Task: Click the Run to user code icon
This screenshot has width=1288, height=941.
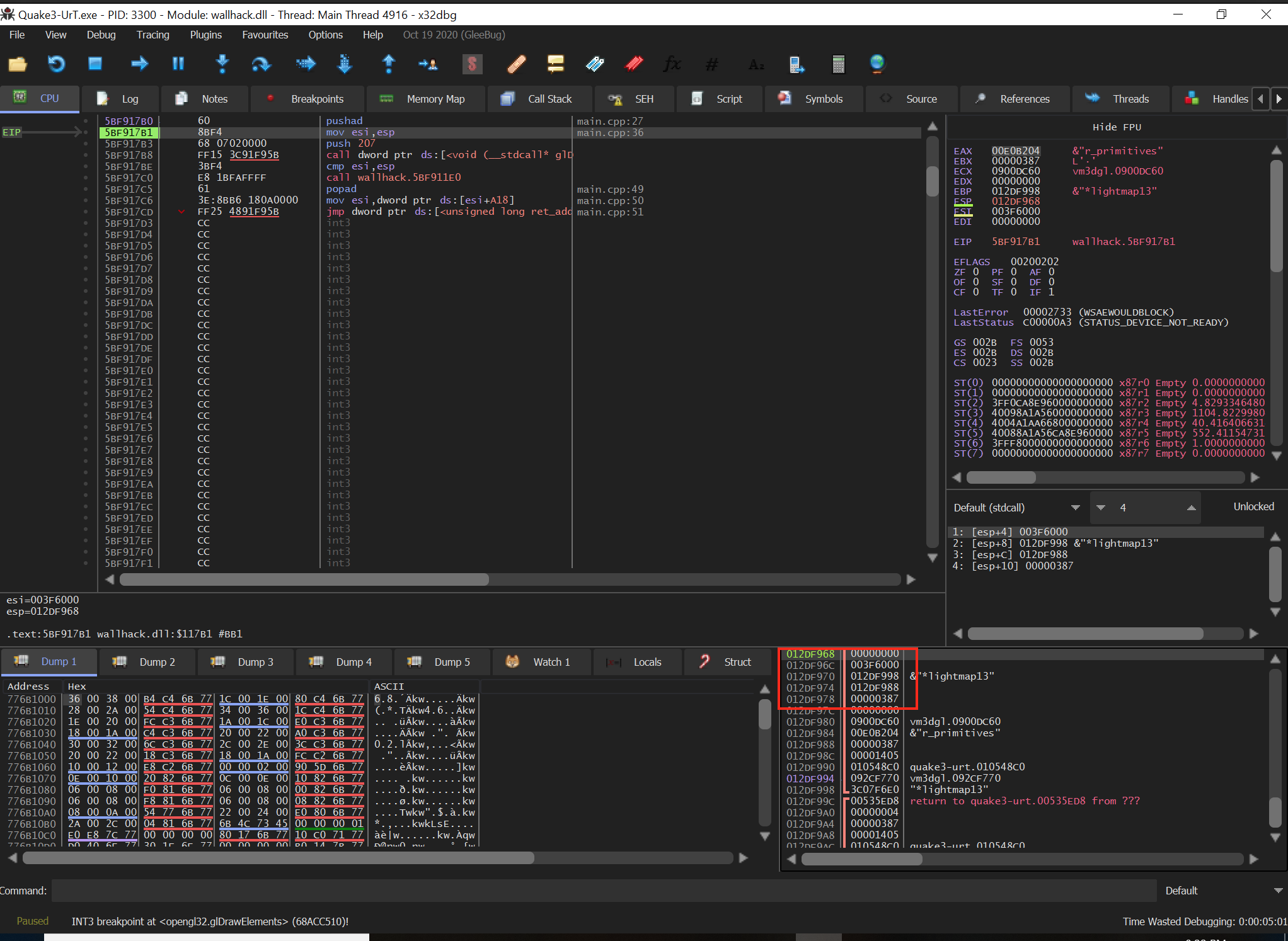Action: [x=428, y=64]
